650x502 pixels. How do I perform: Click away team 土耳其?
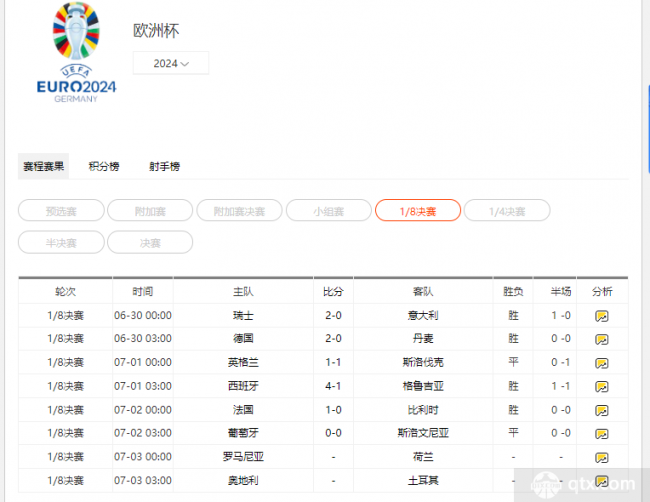click(423, 480)
